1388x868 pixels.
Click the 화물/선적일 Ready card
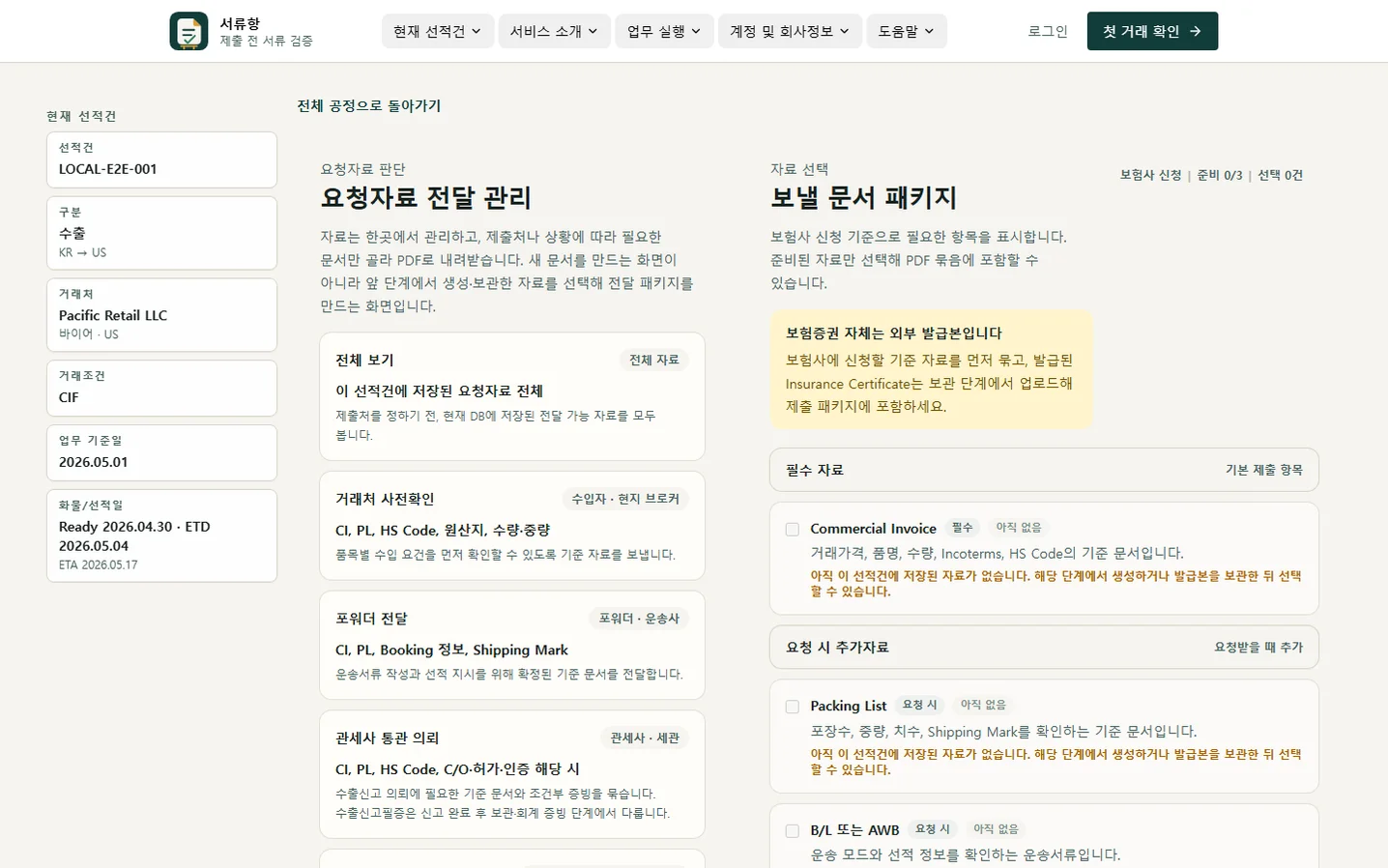coord(161,535)
